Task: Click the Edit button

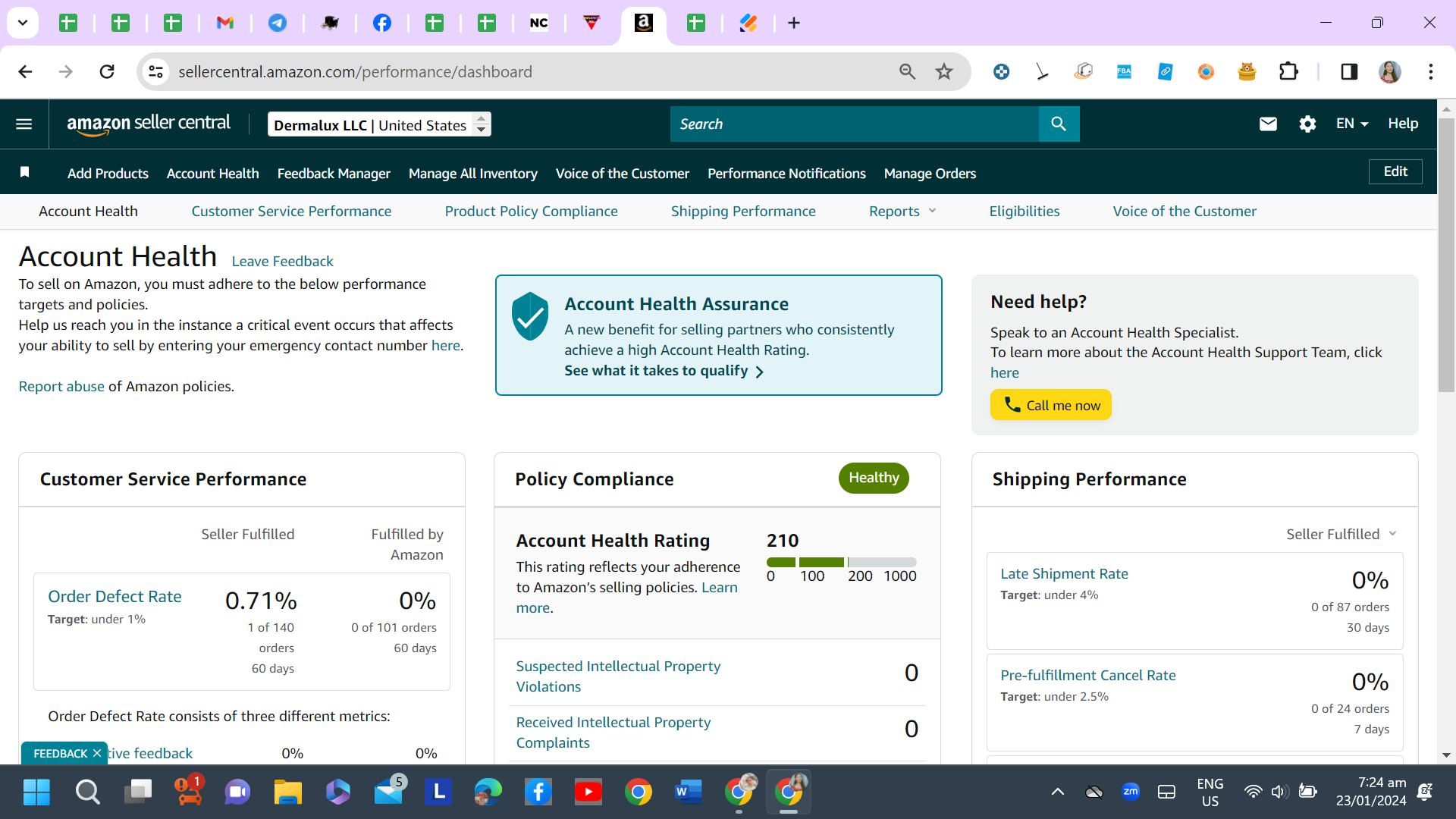Action: [1395, 171]
